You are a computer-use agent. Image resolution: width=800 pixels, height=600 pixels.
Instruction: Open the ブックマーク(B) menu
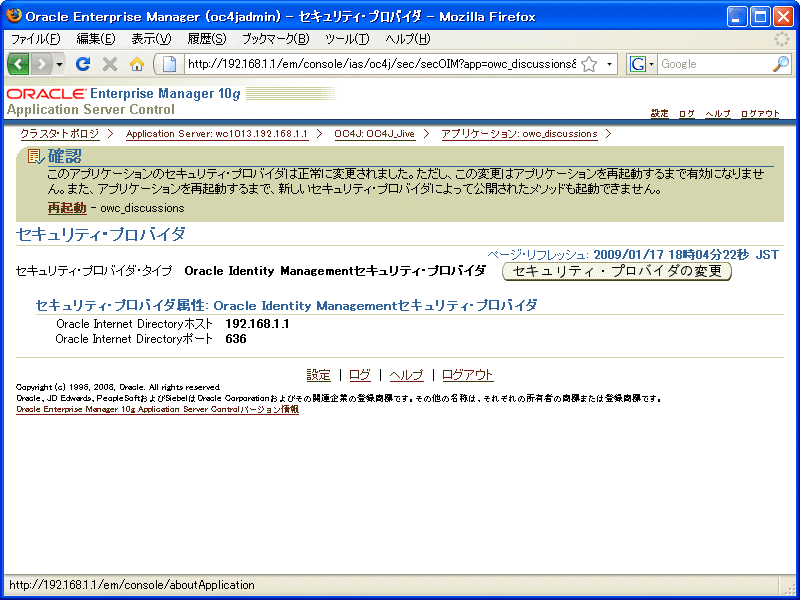(276, 39)
